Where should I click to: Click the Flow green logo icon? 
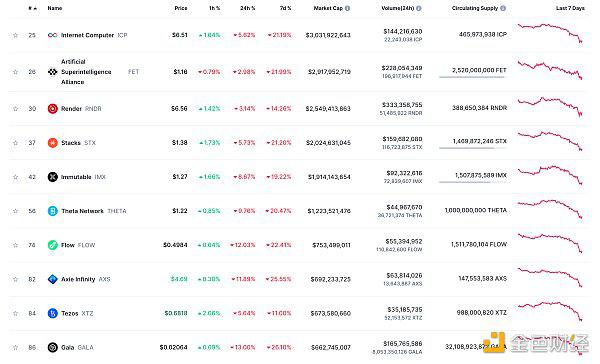point(52,245)
